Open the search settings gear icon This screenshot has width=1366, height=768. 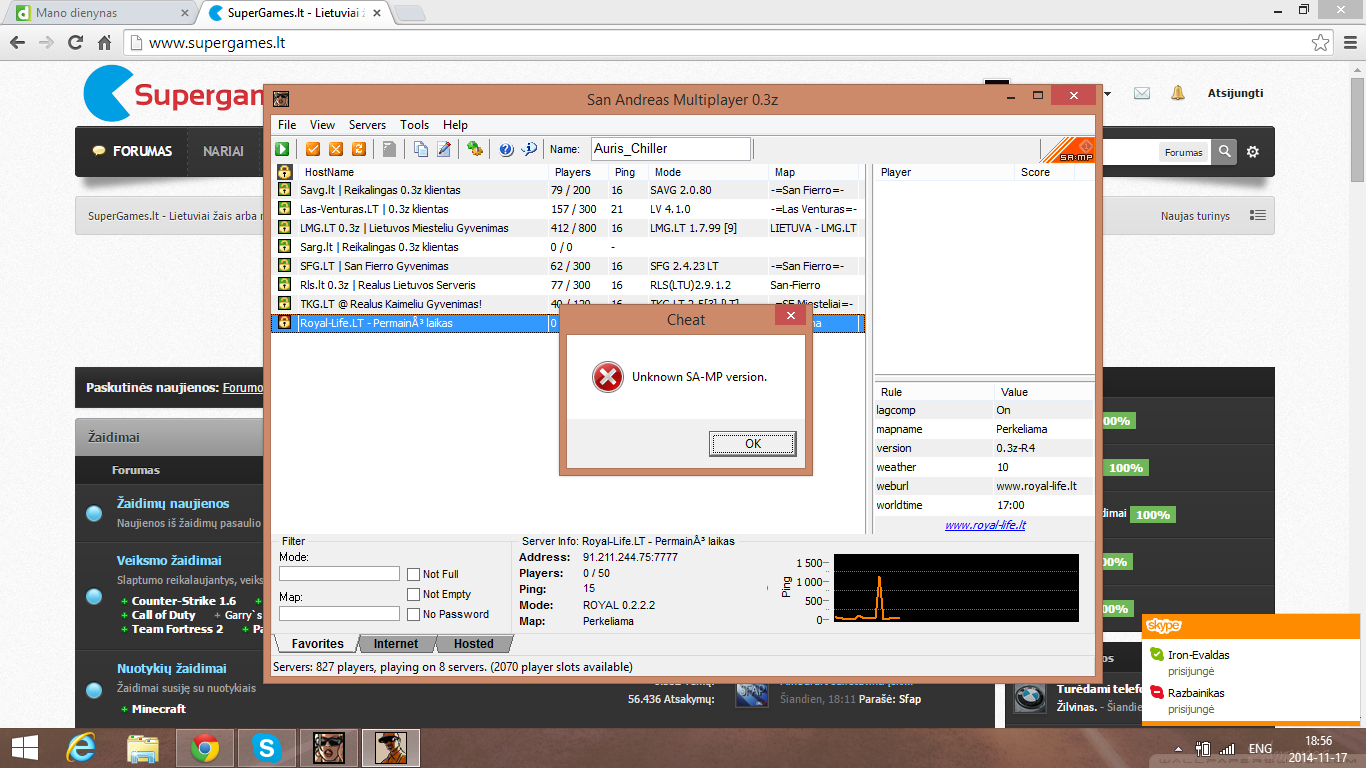pyautogui.click(x=1253, y=152)
